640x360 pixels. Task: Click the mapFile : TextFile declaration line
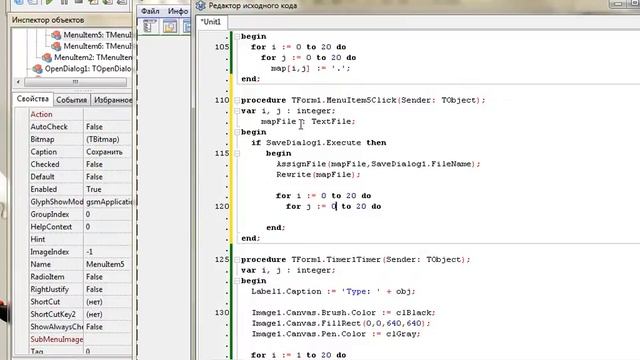(308, 121)
